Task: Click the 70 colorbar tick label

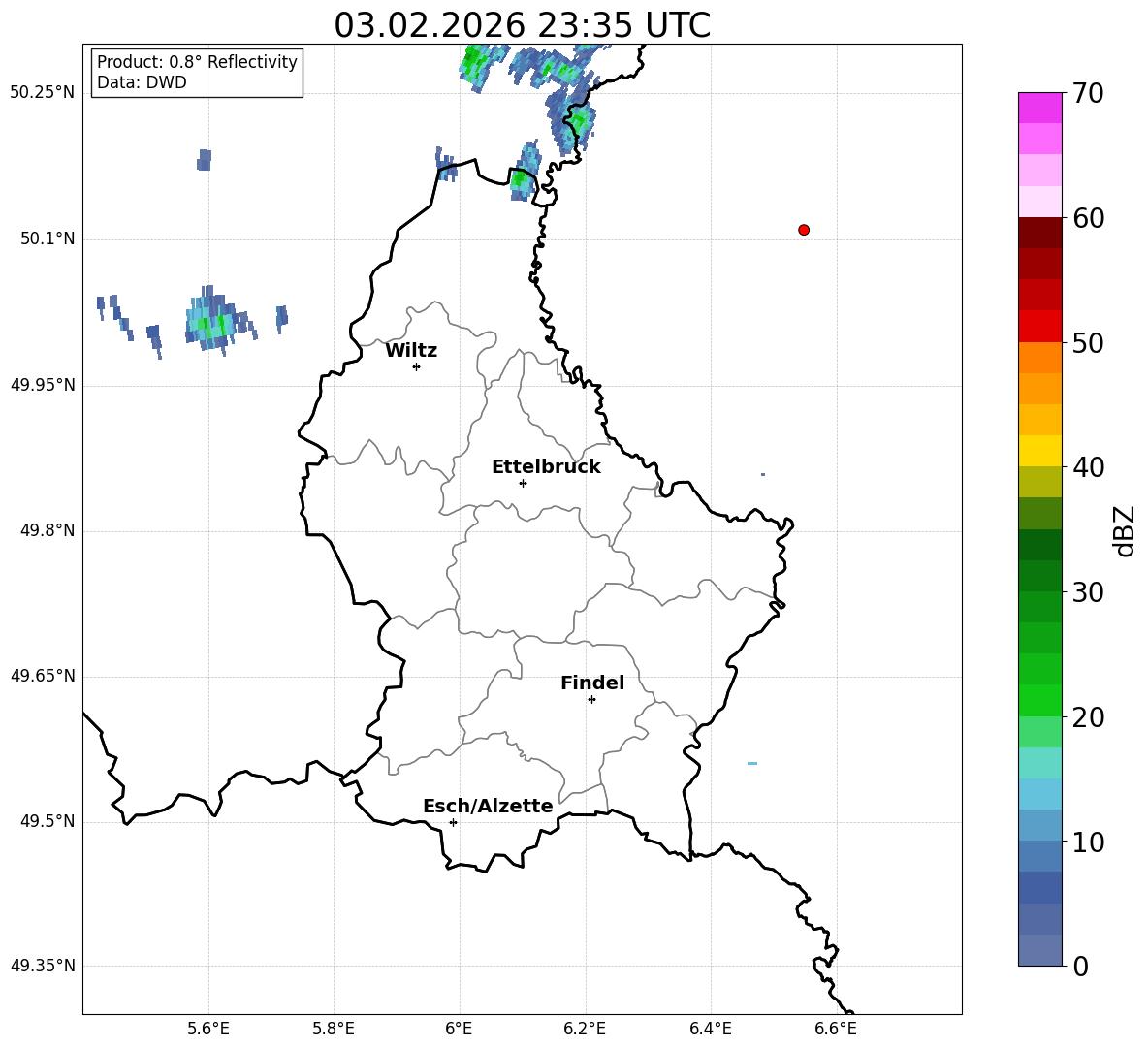Action: (x=1088, y=94)
